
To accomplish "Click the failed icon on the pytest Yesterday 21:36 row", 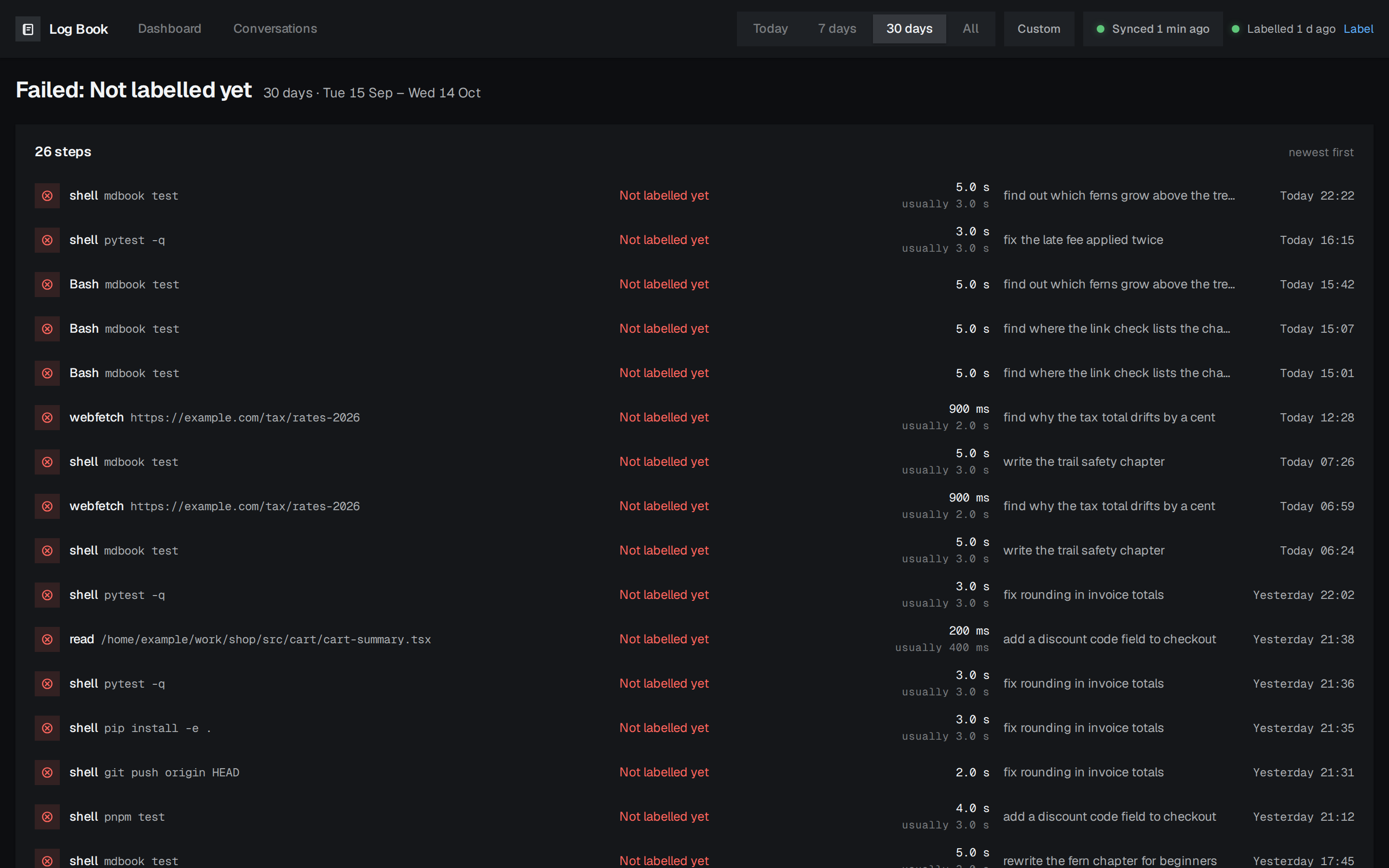I will point(47,684).
